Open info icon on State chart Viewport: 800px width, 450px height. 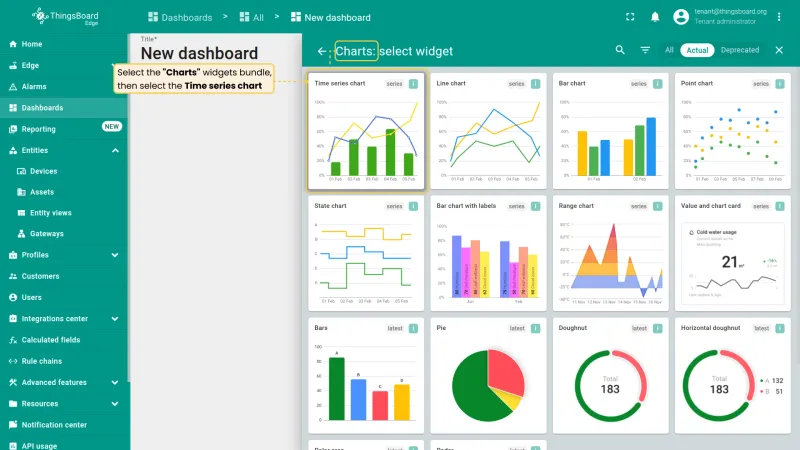[x=413, y=206]
